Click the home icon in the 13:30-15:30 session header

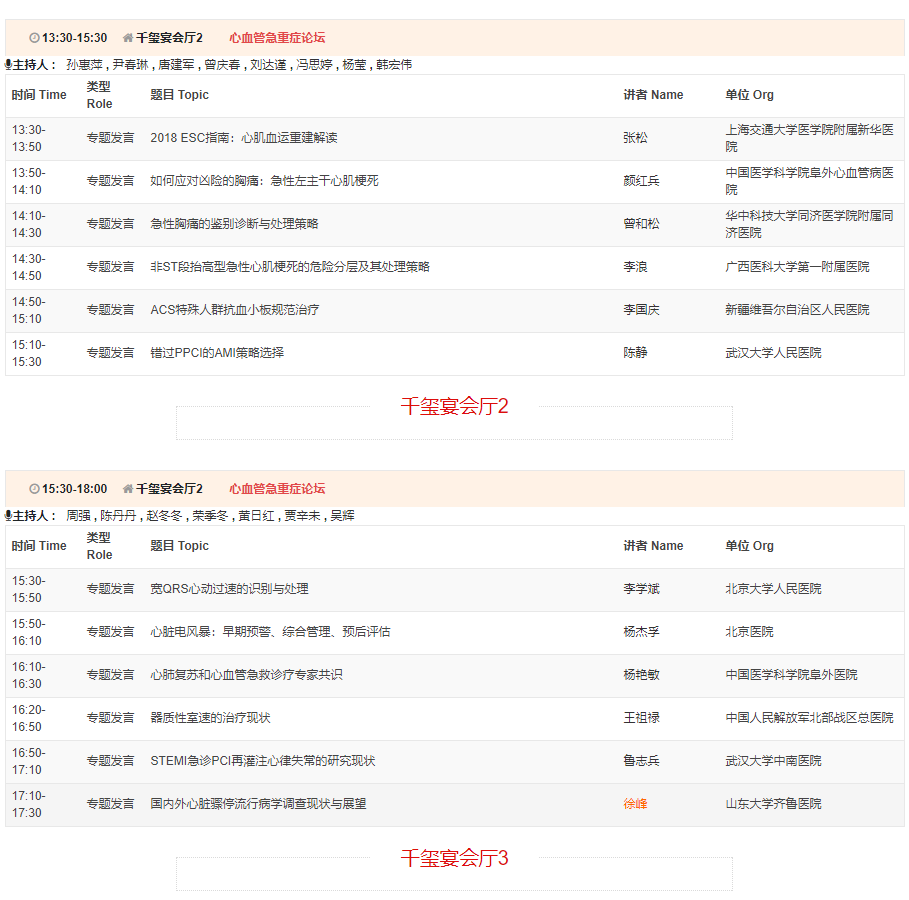tap(128, 38)
